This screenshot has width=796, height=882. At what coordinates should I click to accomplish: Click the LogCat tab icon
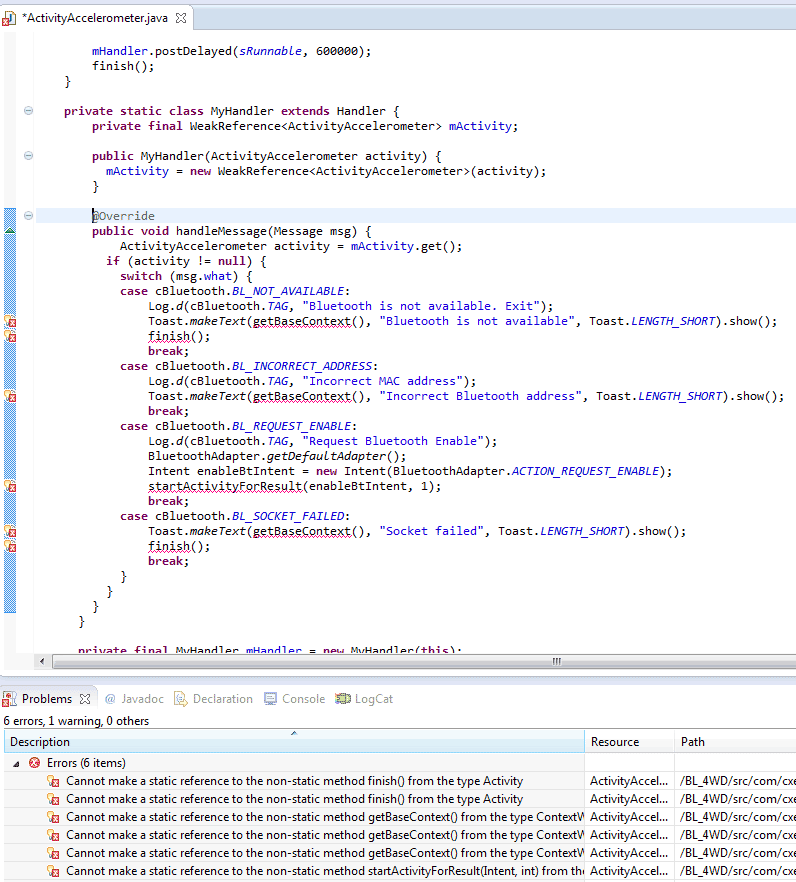[x=343, y=699]
